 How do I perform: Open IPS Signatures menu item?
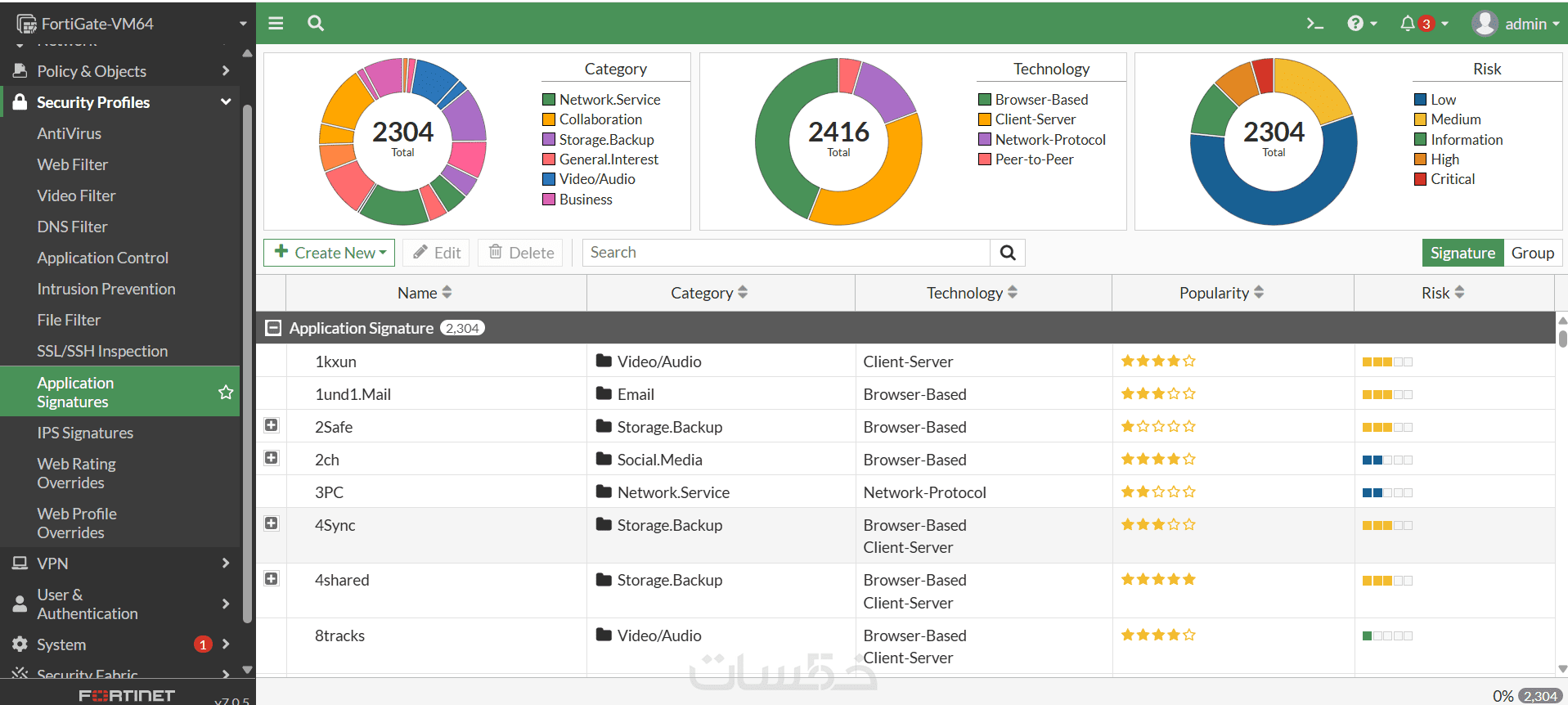85,433
